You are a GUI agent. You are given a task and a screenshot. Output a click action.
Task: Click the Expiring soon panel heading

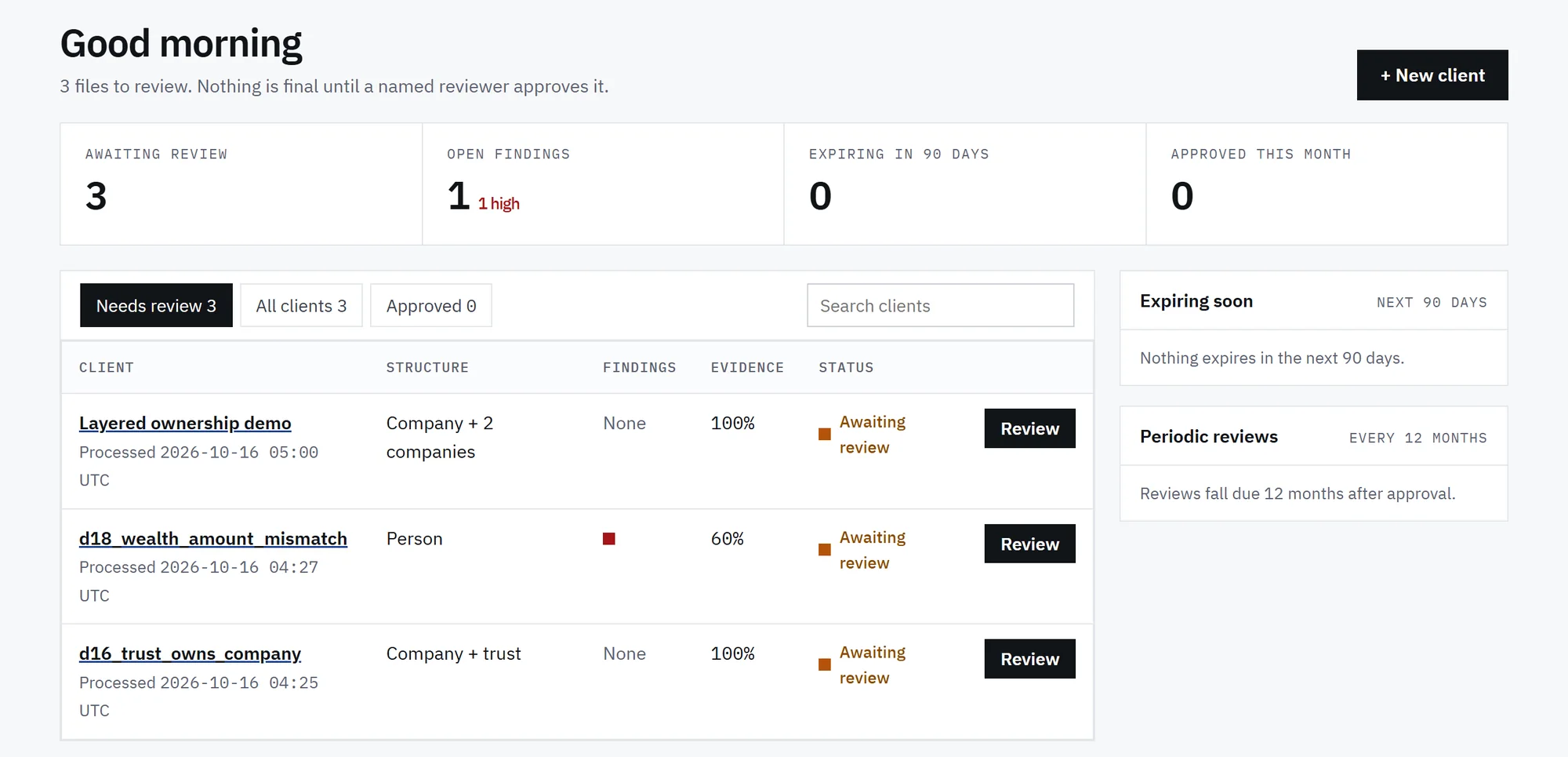tap(1196, 301)
